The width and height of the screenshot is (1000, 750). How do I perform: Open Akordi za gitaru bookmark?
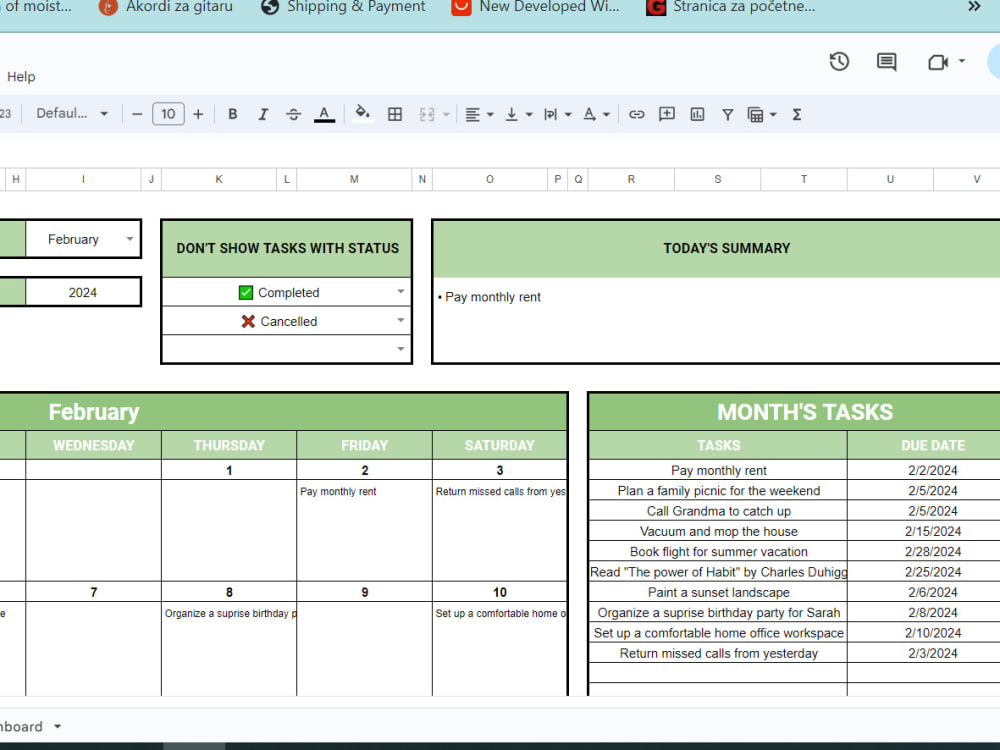coord(166,6)
